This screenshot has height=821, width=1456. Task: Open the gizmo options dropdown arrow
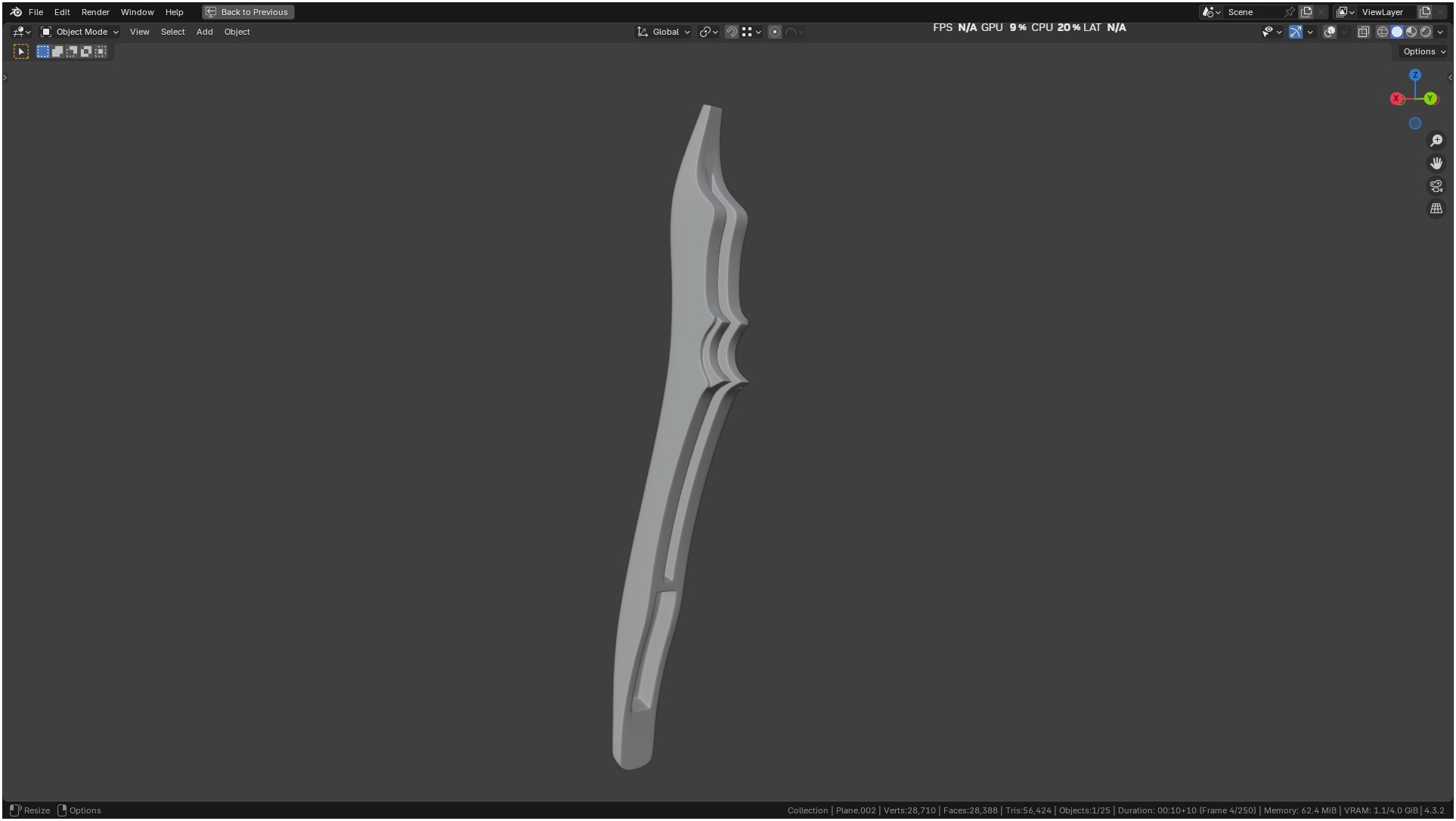coord(1310,32)
